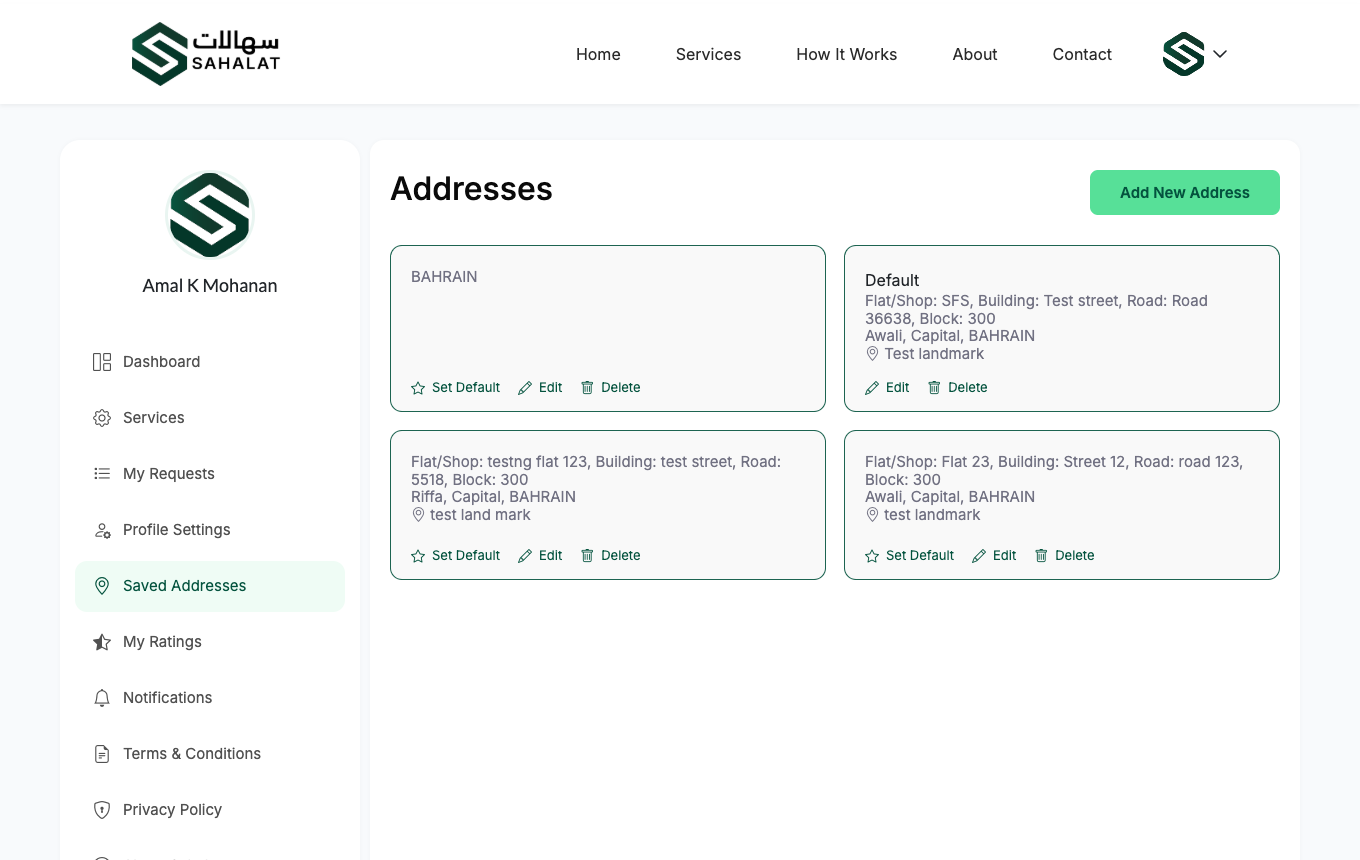Edit the Riffa address

coord(540,556)
